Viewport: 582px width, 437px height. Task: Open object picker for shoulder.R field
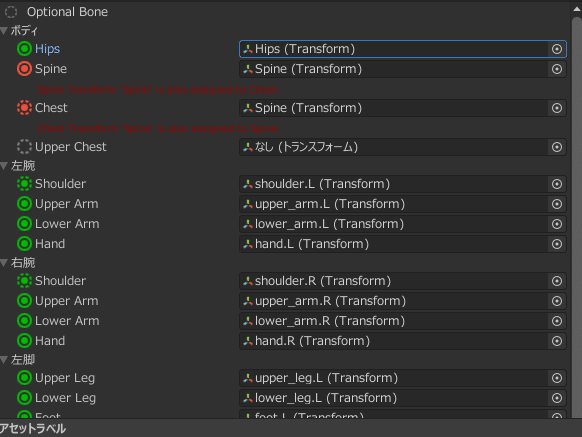[557, 281]
